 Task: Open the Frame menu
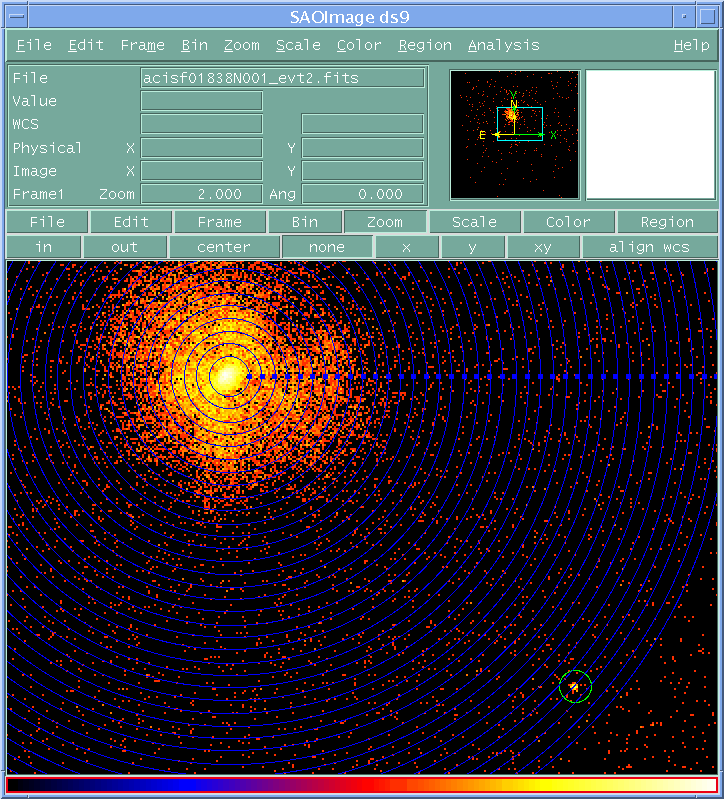(x=142, y=45)
